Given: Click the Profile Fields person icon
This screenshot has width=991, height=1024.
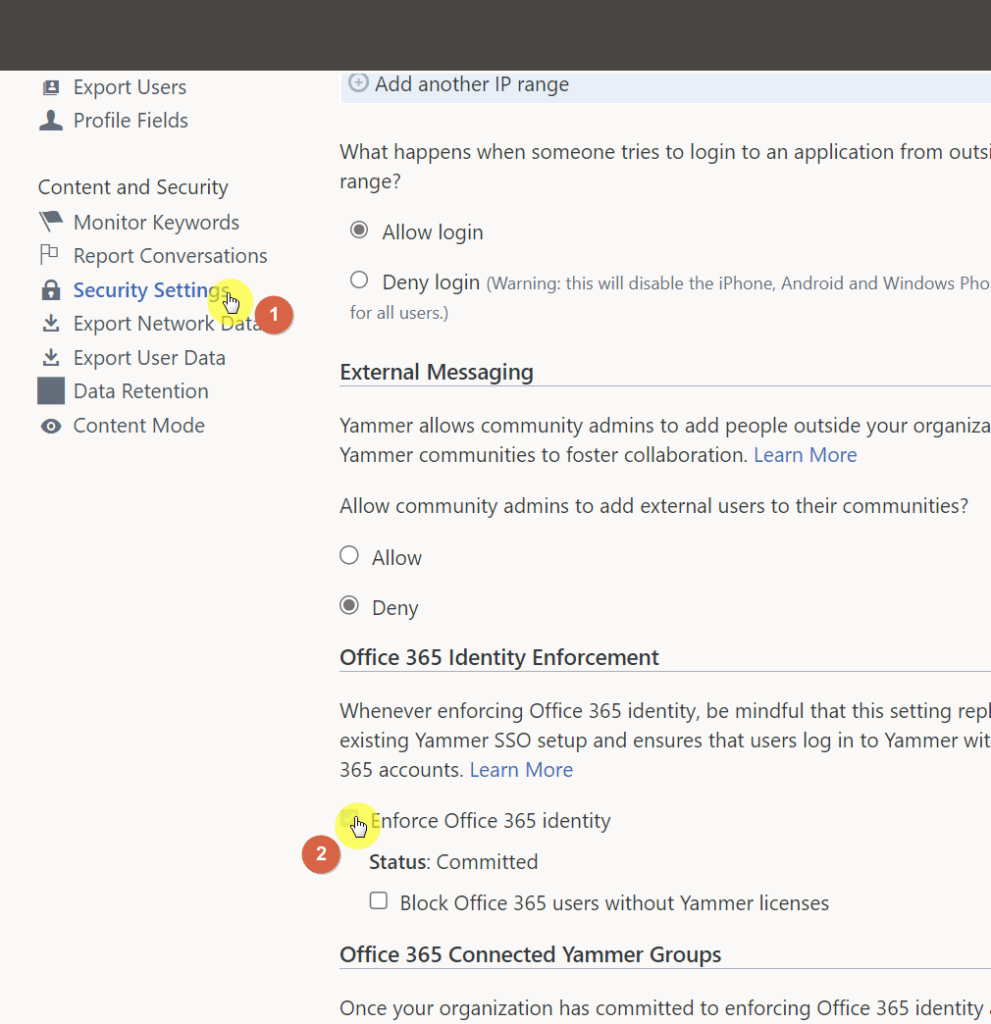Looking at the screenshot, I should click(51, 121).
